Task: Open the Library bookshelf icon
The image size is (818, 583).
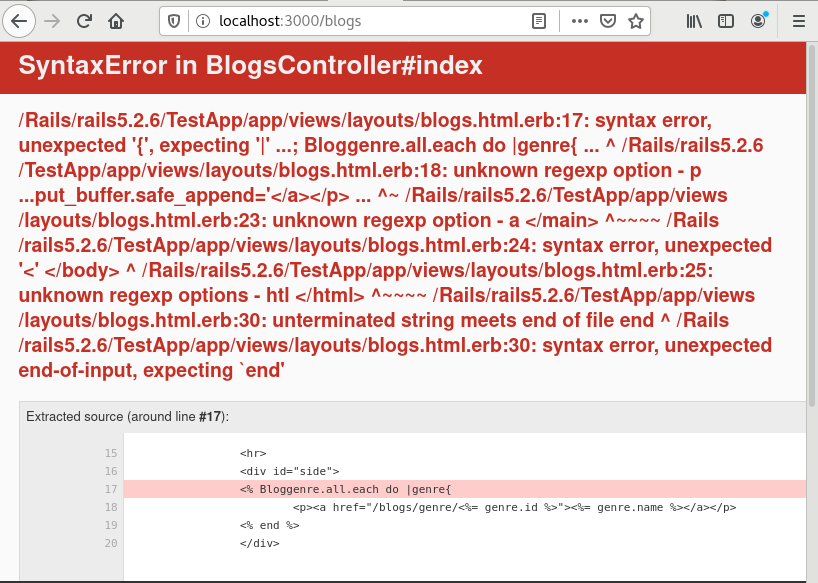Action: coord(694,21)
